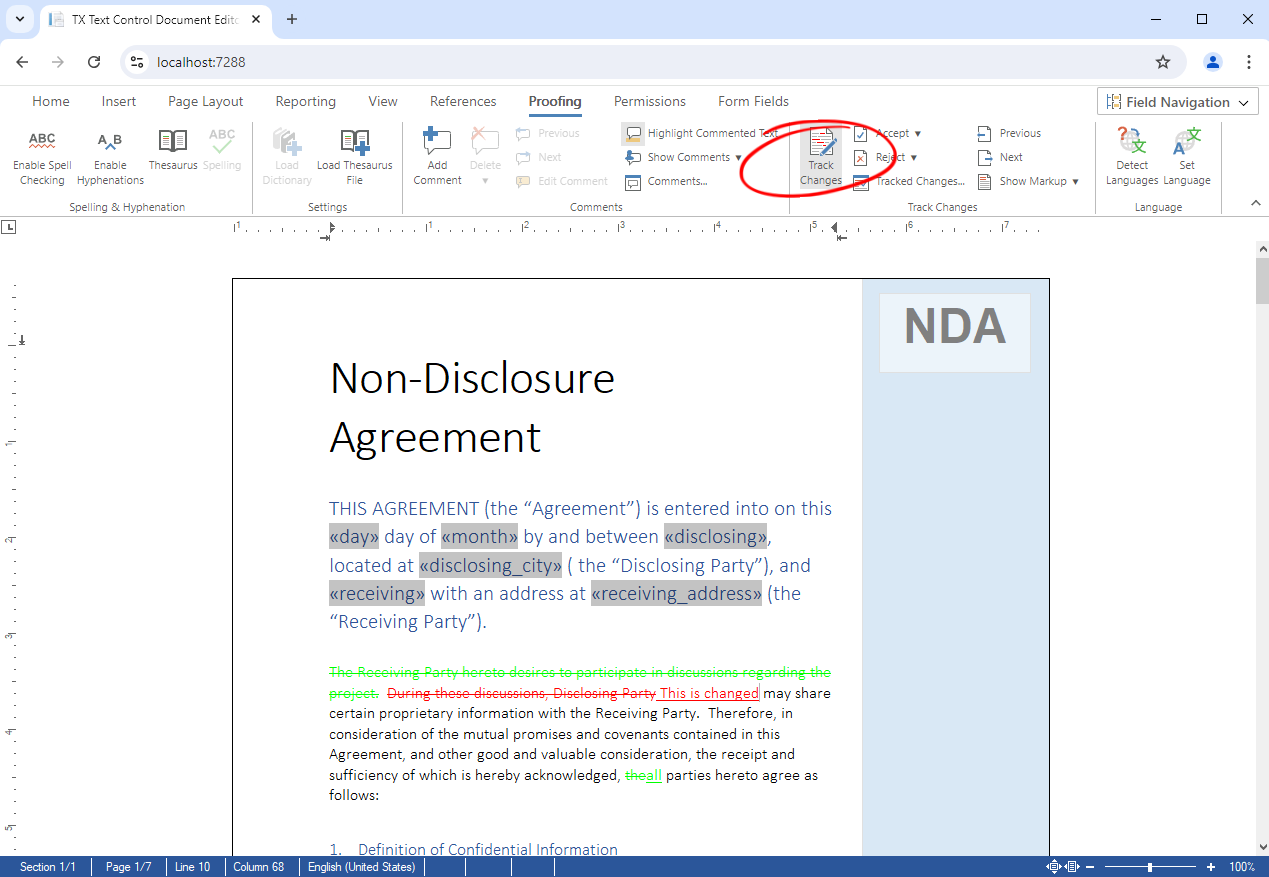
Task: Click the browser address bar
Action: tap(654, 62)
